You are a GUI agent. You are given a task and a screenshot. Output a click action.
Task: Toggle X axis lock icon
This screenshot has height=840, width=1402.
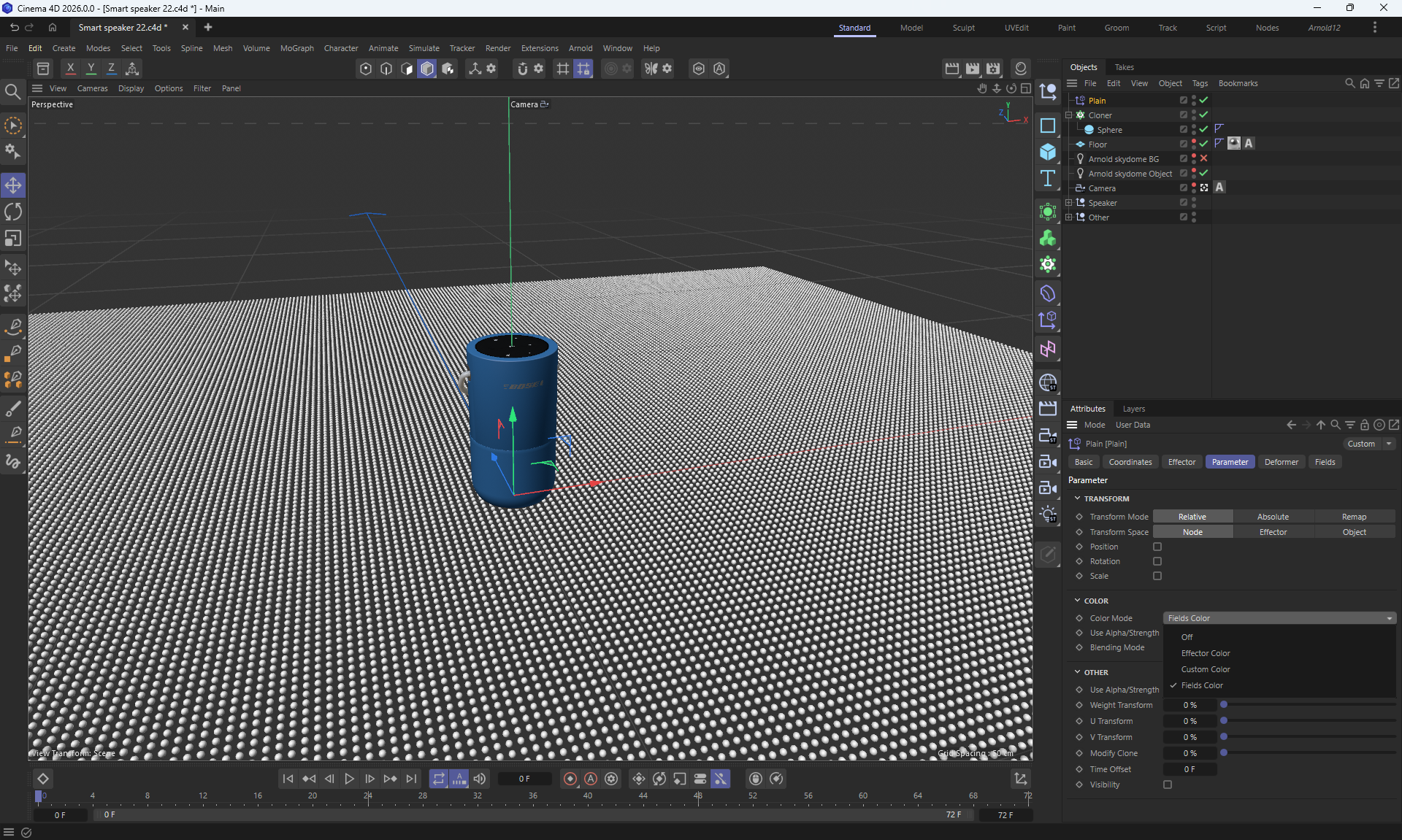click(70, 69)
